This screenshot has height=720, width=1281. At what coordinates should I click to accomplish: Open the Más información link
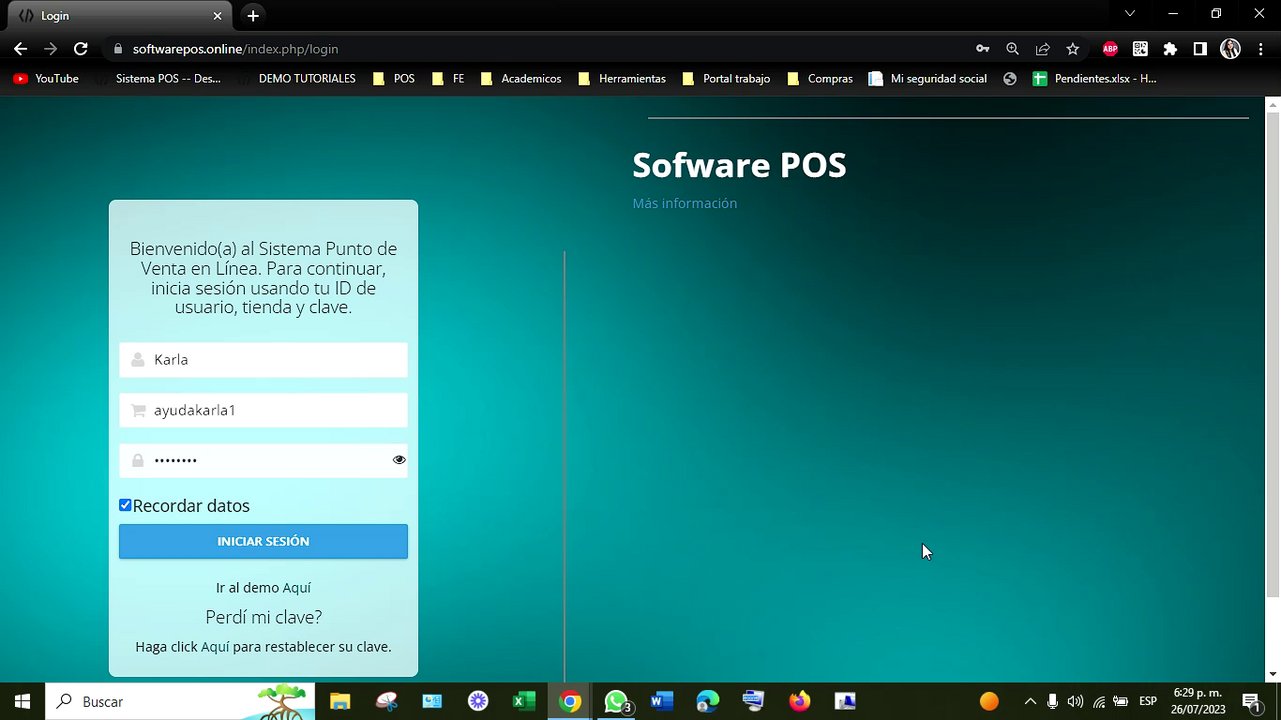[684, 203]
